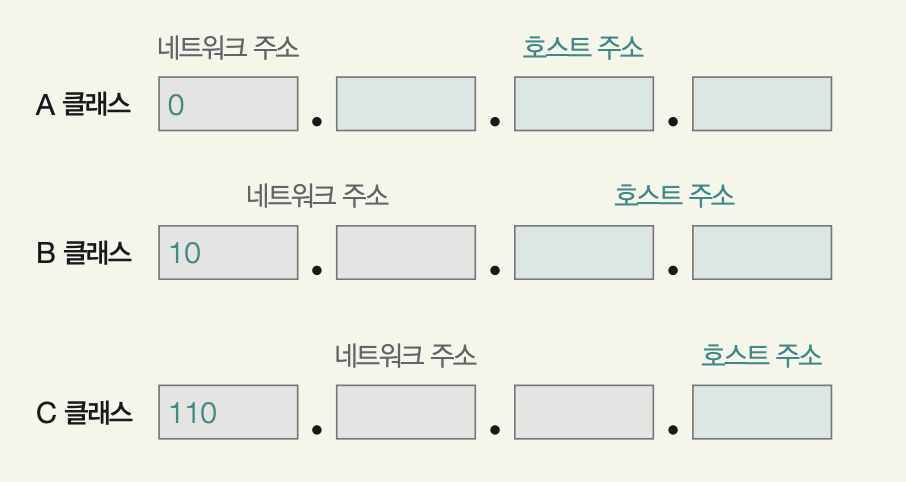Select the 네트워크 주소 label above B class
The image size is (906, 482).
click(x=317, y=195)
